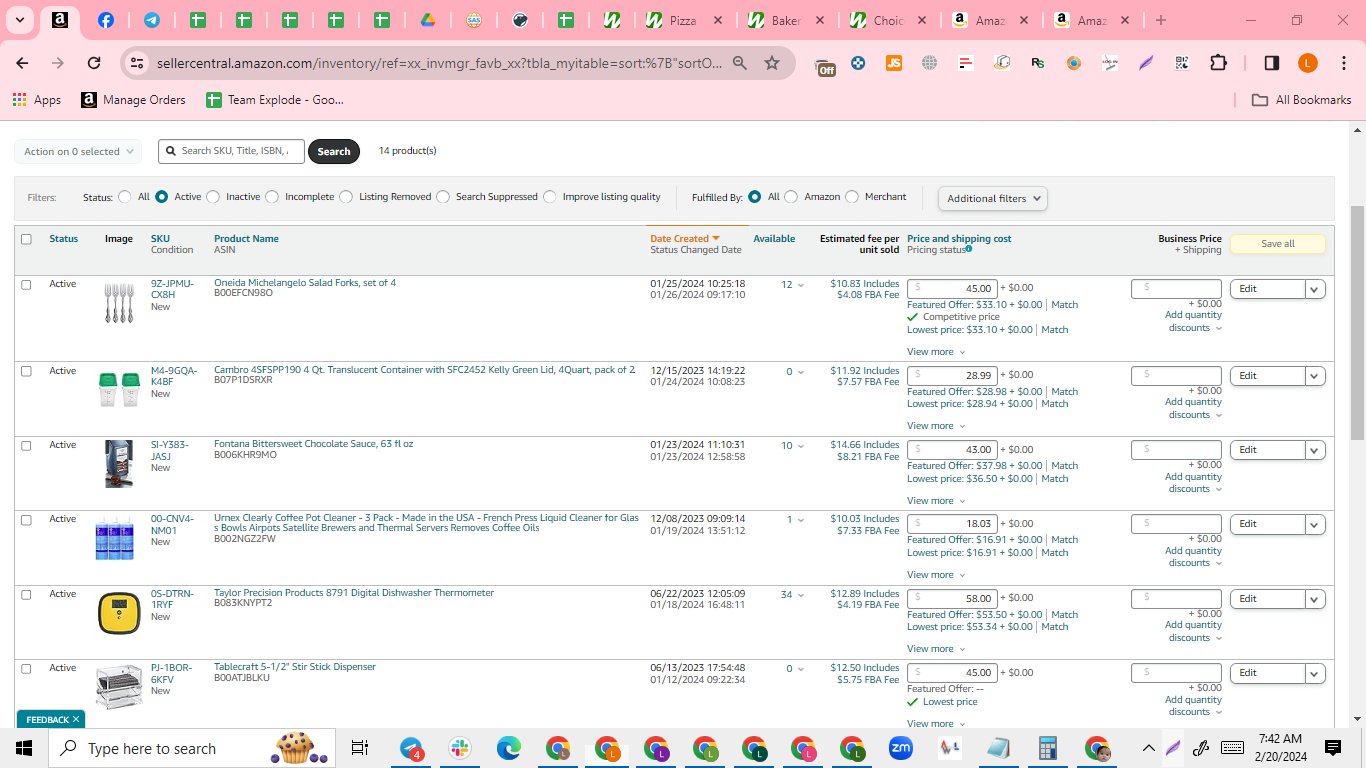The width and height of the screenshot is (1366, 768).
Task: Focus the Search SKU, Title, ISBN field
Action: tap(231, 151)
